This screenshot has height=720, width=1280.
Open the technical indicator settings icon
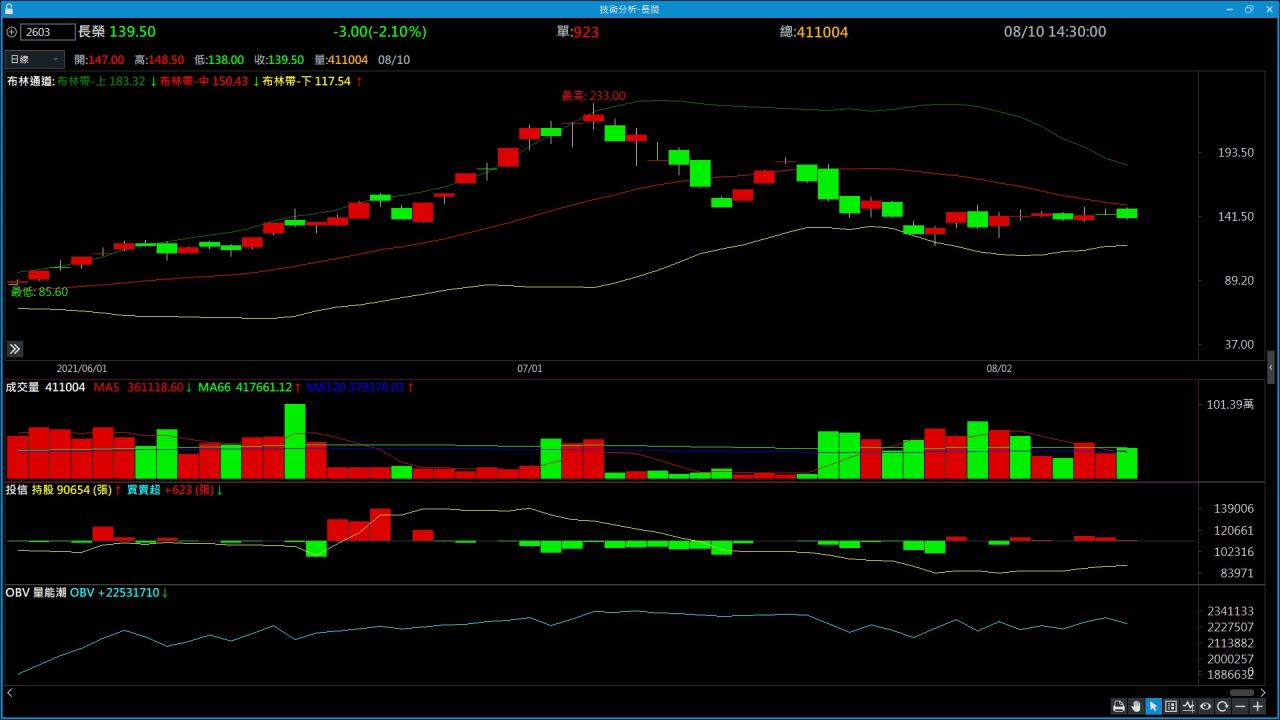tap(1188, 707)
